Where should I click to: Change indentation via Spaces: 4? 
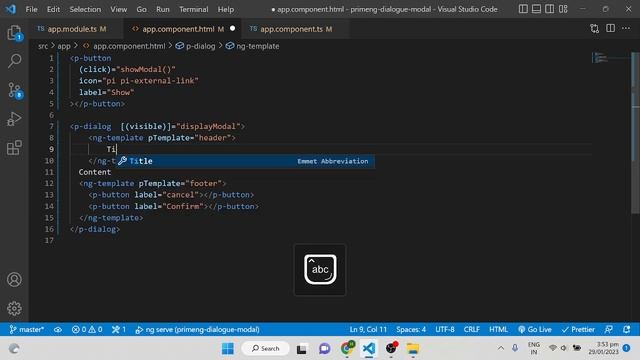click(411, 329)
